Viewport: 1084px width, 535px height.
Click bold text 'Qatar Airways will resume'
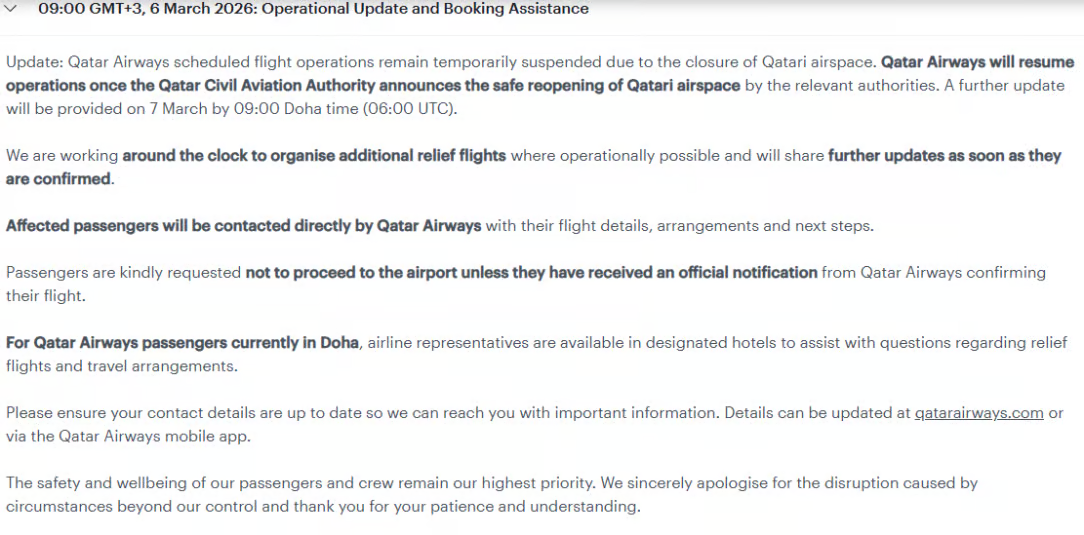[x=977, y=62]
